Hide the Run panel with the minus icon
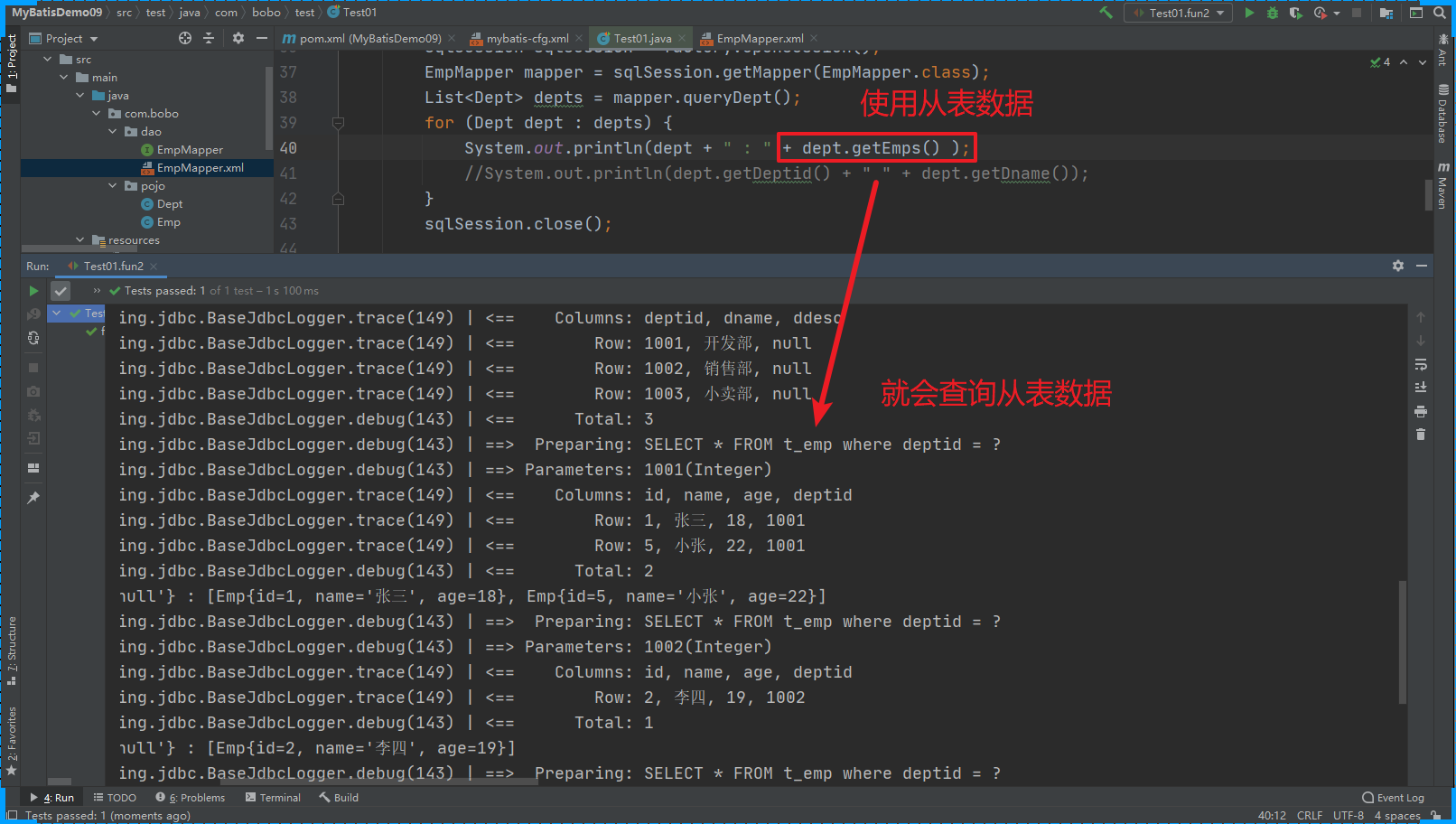The width and height of the screenshot is (1456, 824). 1422,266
